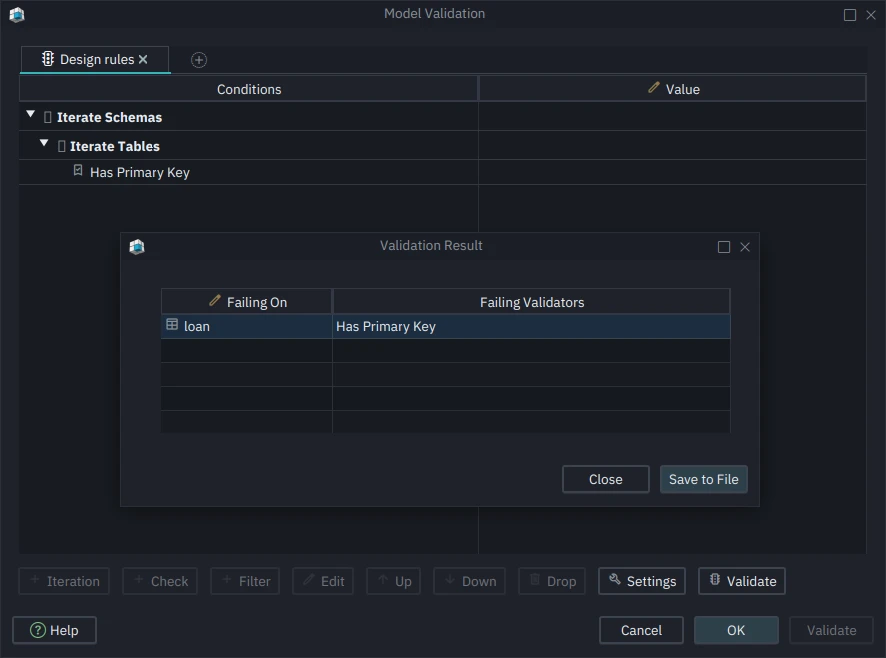Select the loan table result row
This screenshot has height=658, width=886.
coord(445,326)
